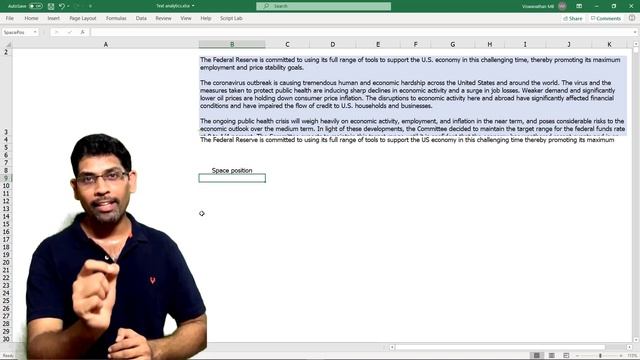Click horizontal scrollbar right arrow
The height and width of the screenshot is (360, 640).
click(630, 347)
